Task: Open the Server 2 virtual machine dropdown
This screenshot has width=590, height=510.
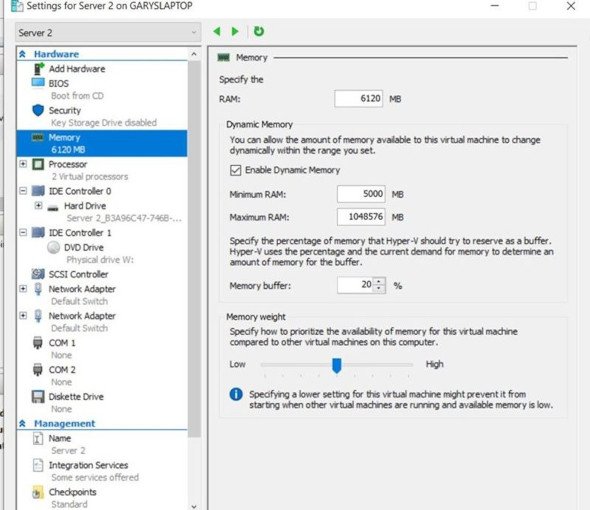Action: tap(108, 32)
